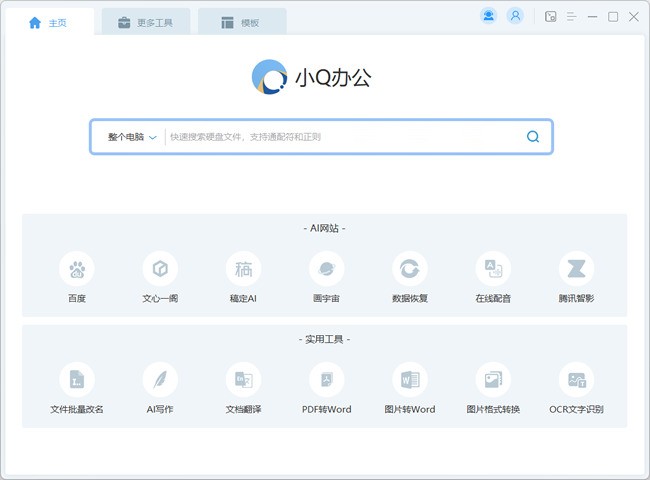Open the 稿定AI icon
Image resolution: width=650 pixels, height=480 pixels.
click(x=243, y=268)
